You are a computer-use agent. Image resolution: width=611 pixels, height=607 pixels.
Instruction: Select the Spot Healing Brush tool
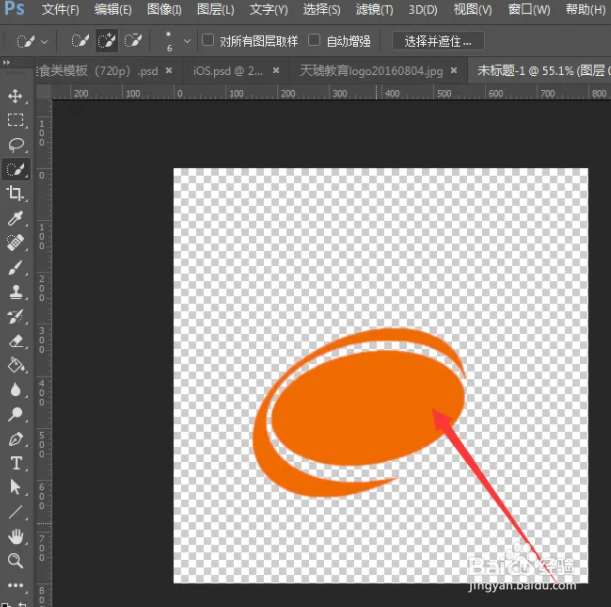[15, 242]
